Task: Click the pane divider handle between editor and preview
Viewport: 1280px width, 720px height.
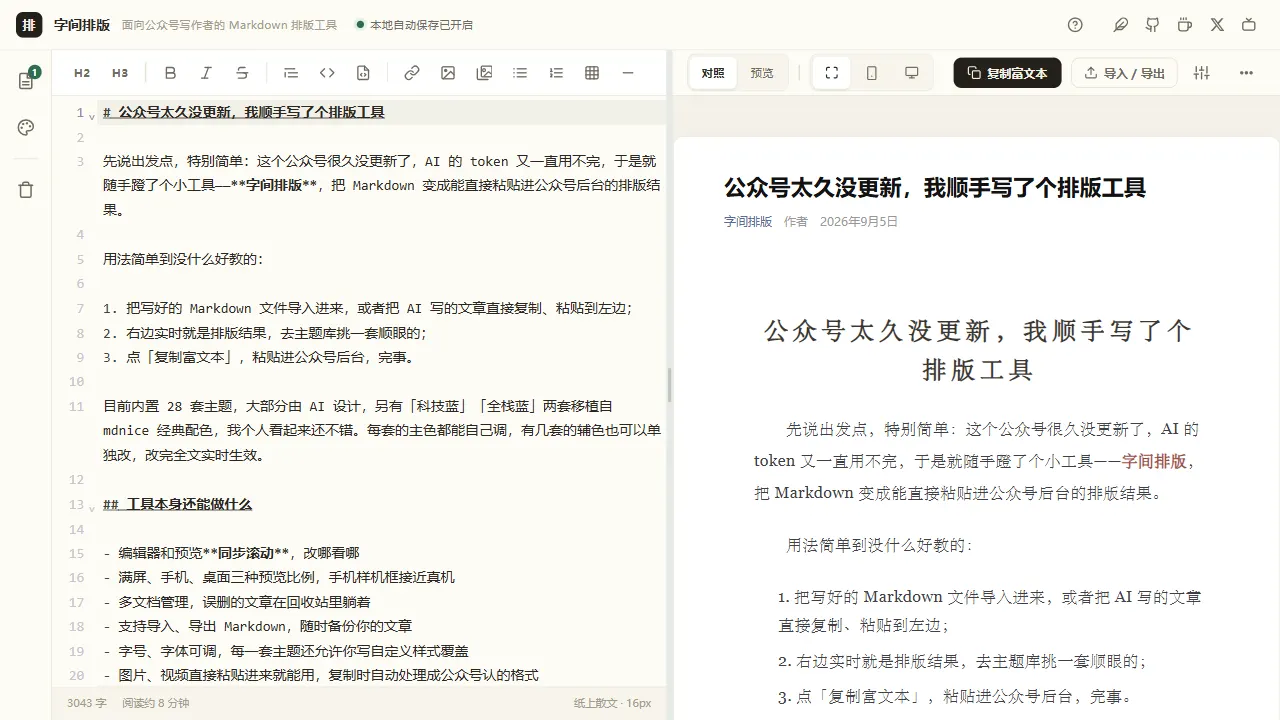Action: pos(669,385)
